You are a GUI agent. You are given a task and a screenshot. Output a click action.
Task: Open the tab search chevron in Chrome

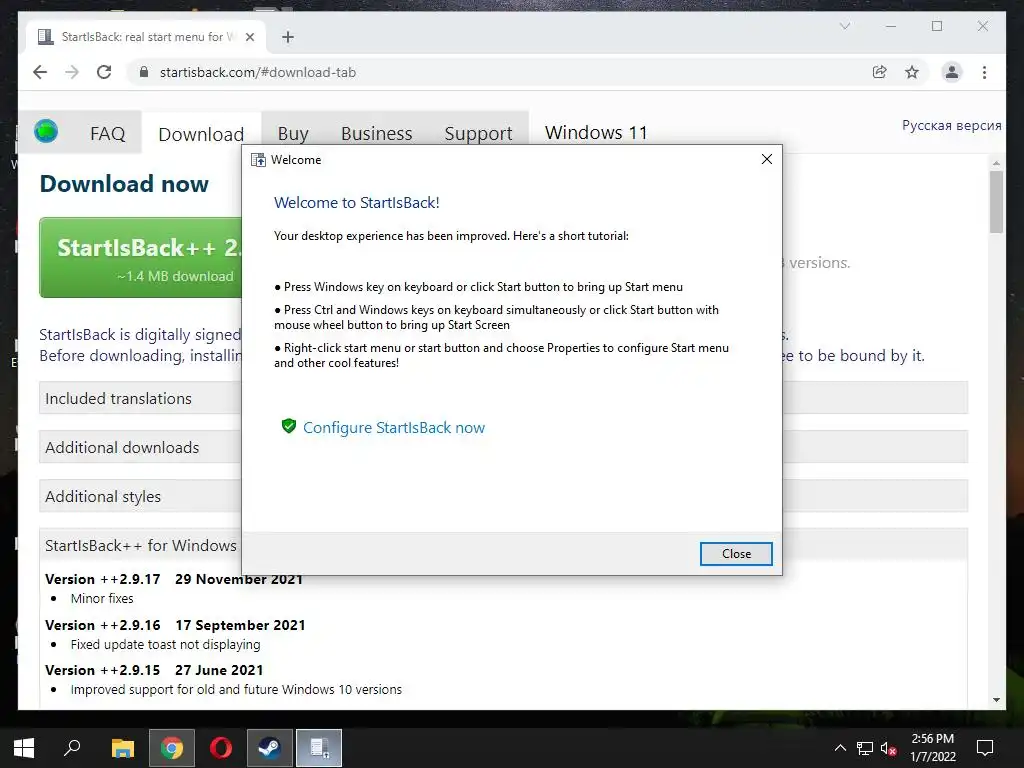click(x=844, y=26)
